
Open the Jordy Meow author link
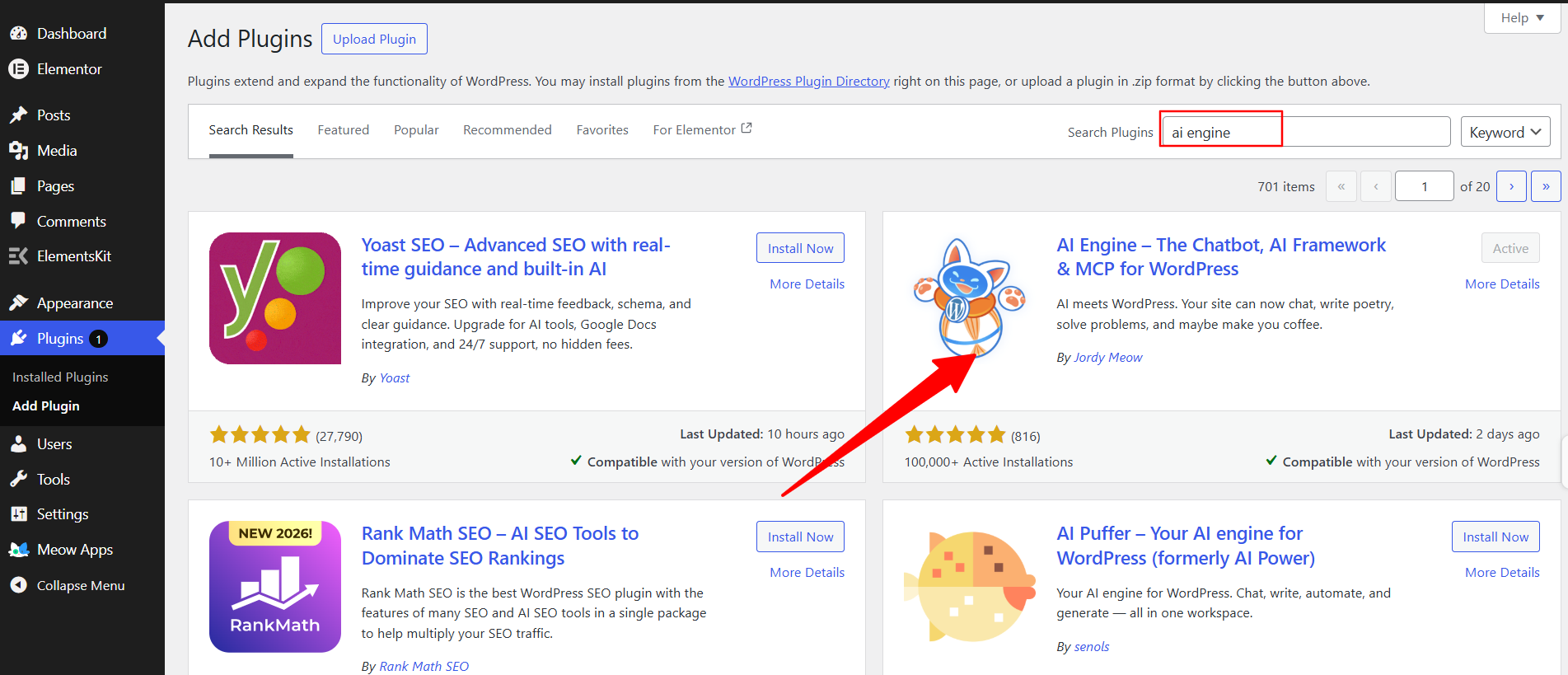coord(1108,357)
